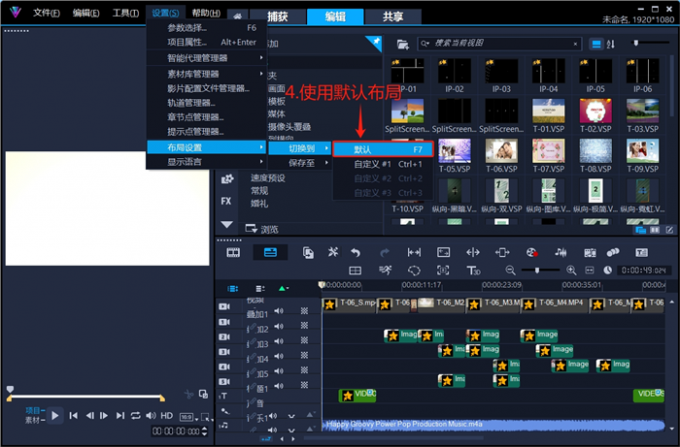Switch to timeline view

[270, 252]
